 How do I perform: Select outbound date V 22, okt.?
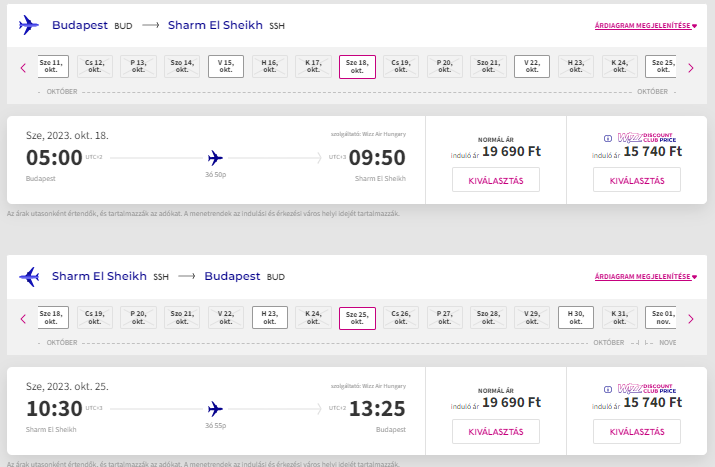[532, 67]
